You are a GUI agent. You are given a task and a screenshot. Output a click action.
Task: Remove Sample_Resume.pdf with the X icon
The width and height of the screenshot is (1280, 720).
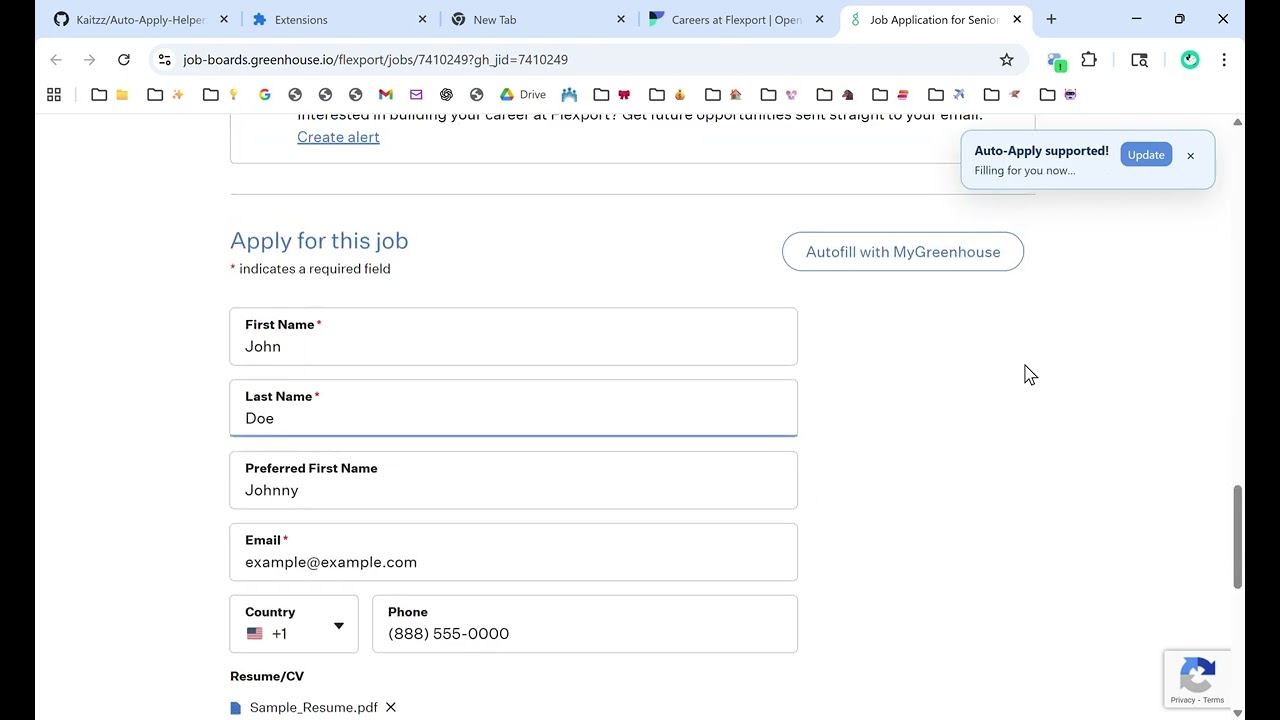[x=391, y=707]
